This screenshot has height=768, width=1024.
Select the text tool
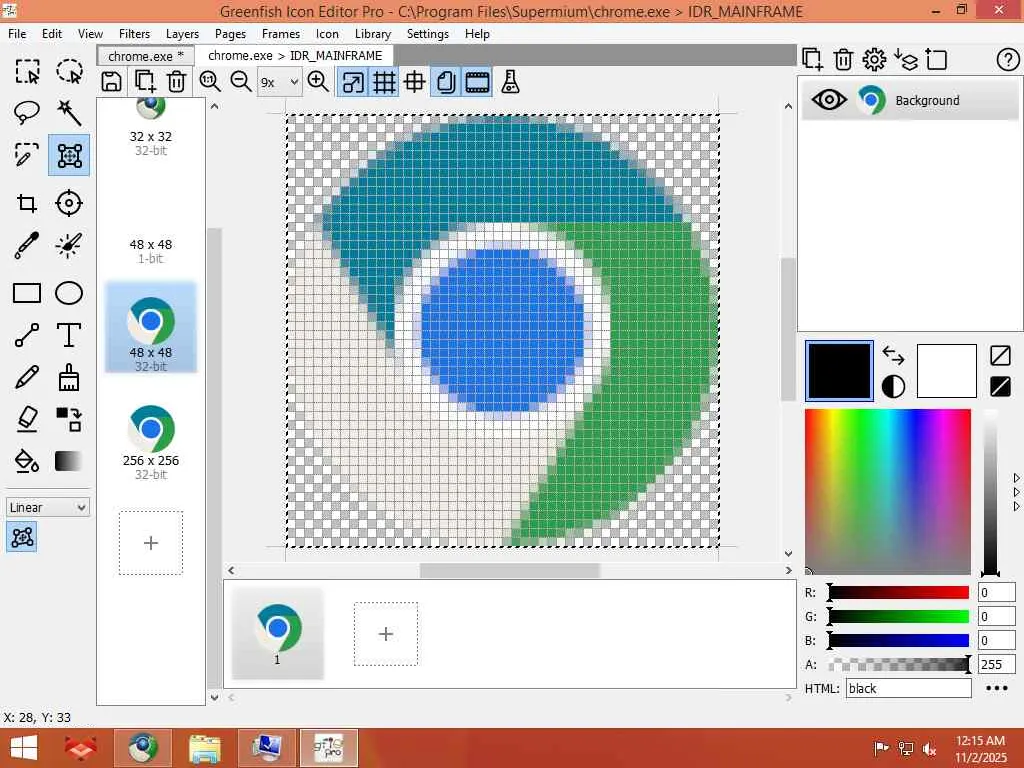coord(69,335)
